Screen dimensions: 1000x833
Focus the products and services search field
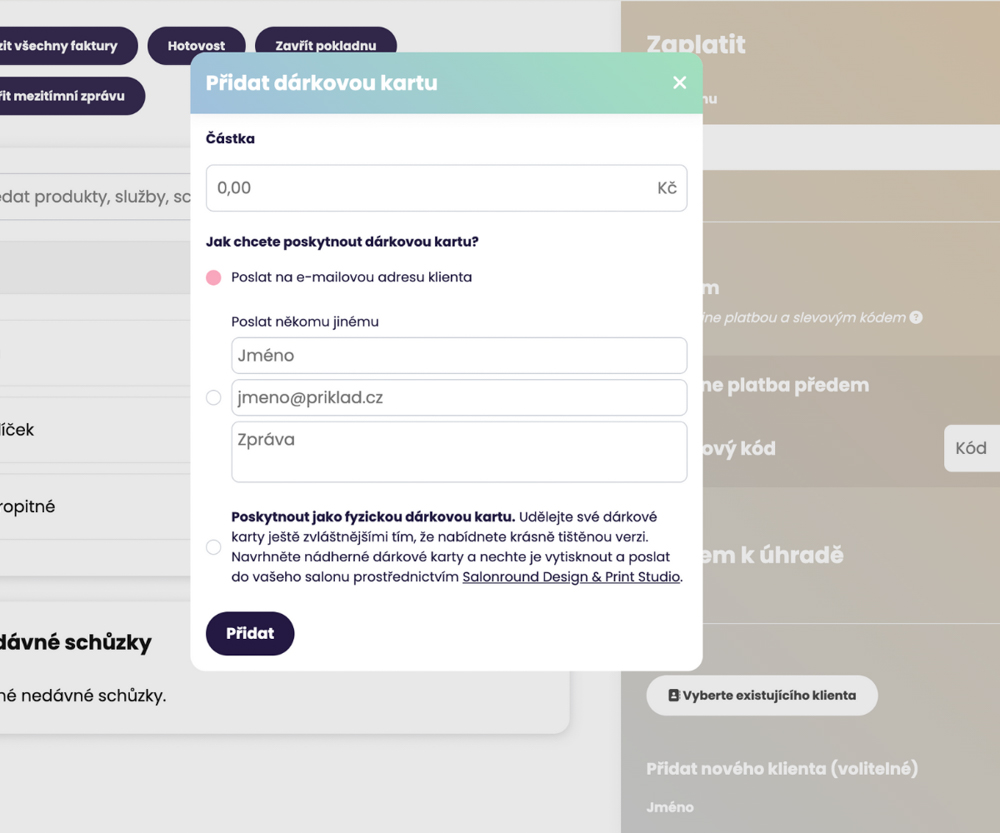[95, 198]
